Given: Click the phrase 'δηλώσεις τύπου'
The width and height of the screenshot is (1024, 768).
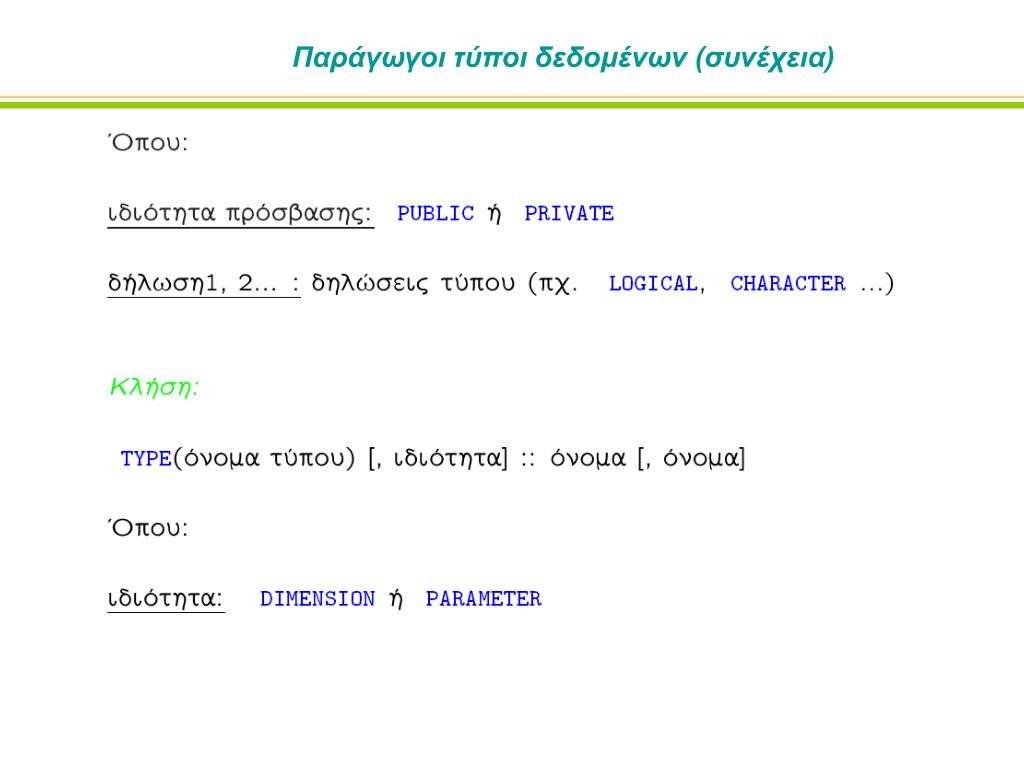Looking at the screenshot, I should [x=413, y=284].
